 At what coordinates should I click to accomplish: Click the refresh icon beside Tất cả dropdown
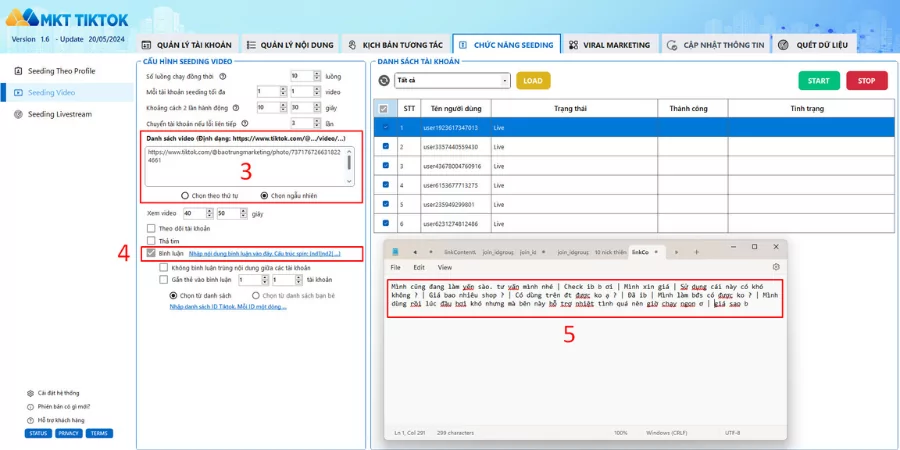click(384, 81)
